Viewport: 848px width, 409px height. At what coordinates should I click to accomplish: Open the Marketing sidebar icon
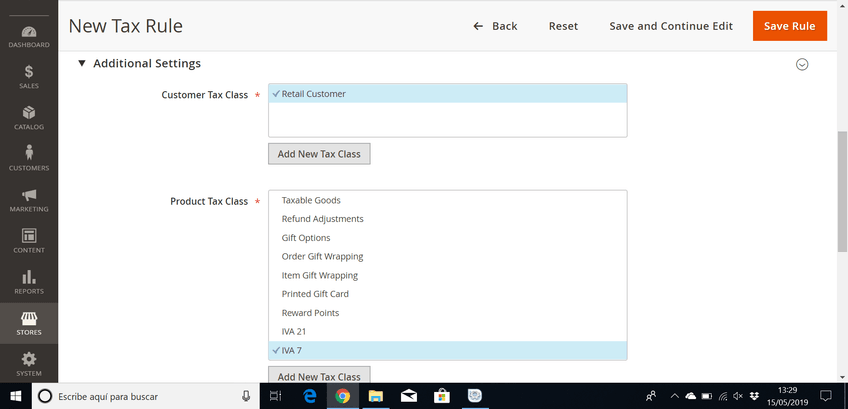(x=29, y=199)
